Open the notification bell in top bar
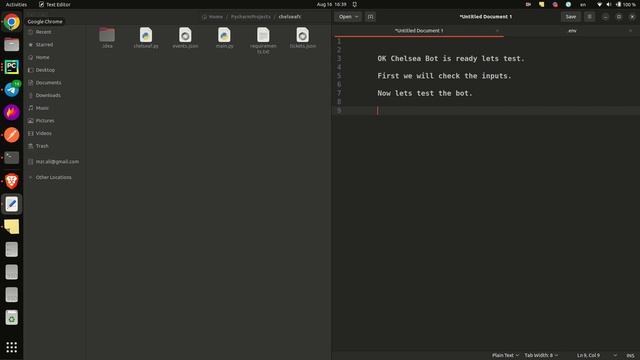Viewport: 640px width, 360px height. [x=354, y=4]
